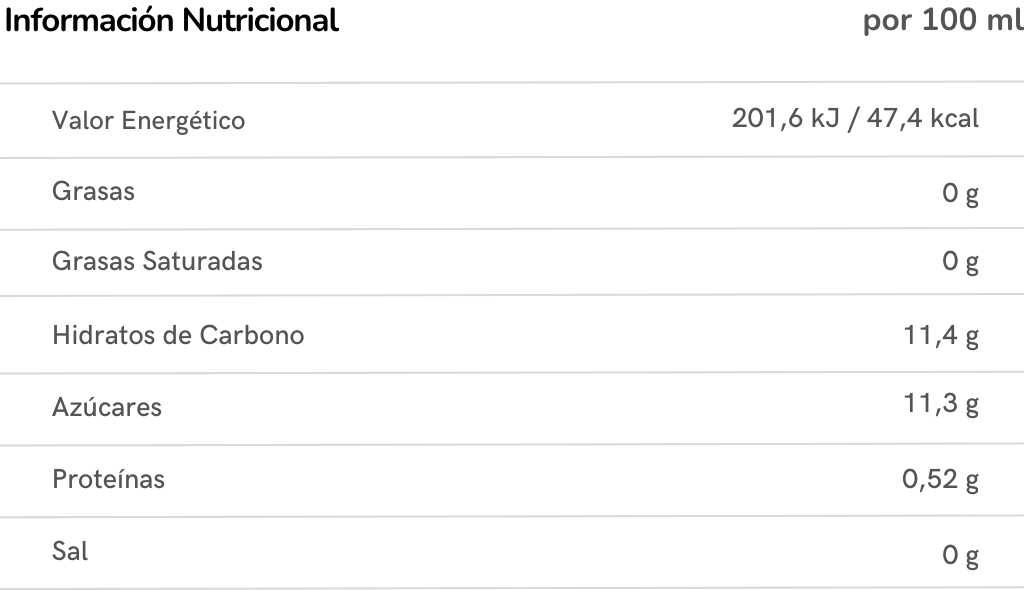Click the word 'Valor' in first row

click(x=83, y=121)
